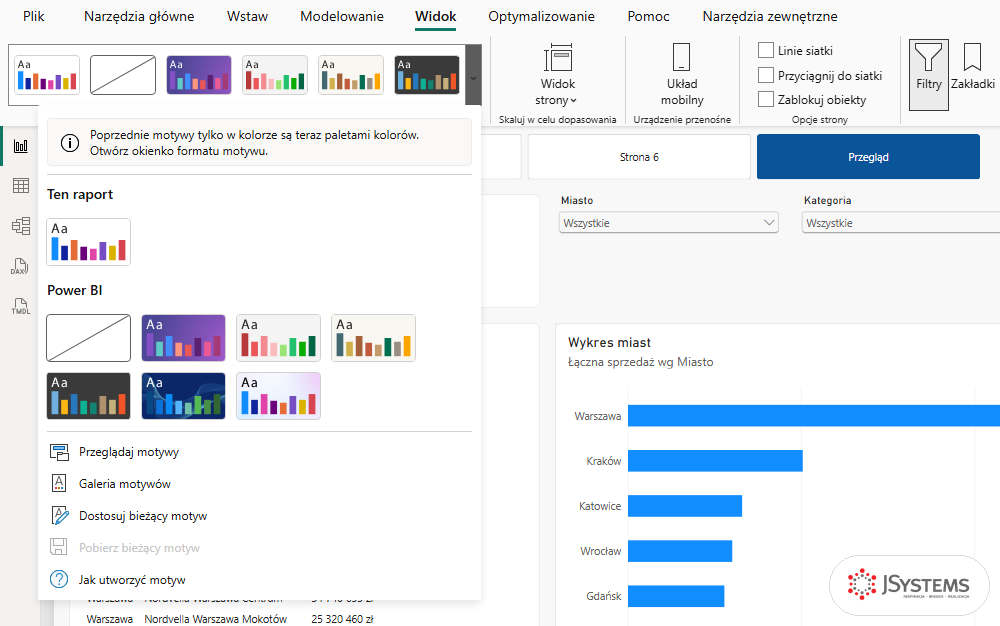Select the current theme under Ten raport
The height and width of the screenshot is (626, 1000).
[89, 242]
